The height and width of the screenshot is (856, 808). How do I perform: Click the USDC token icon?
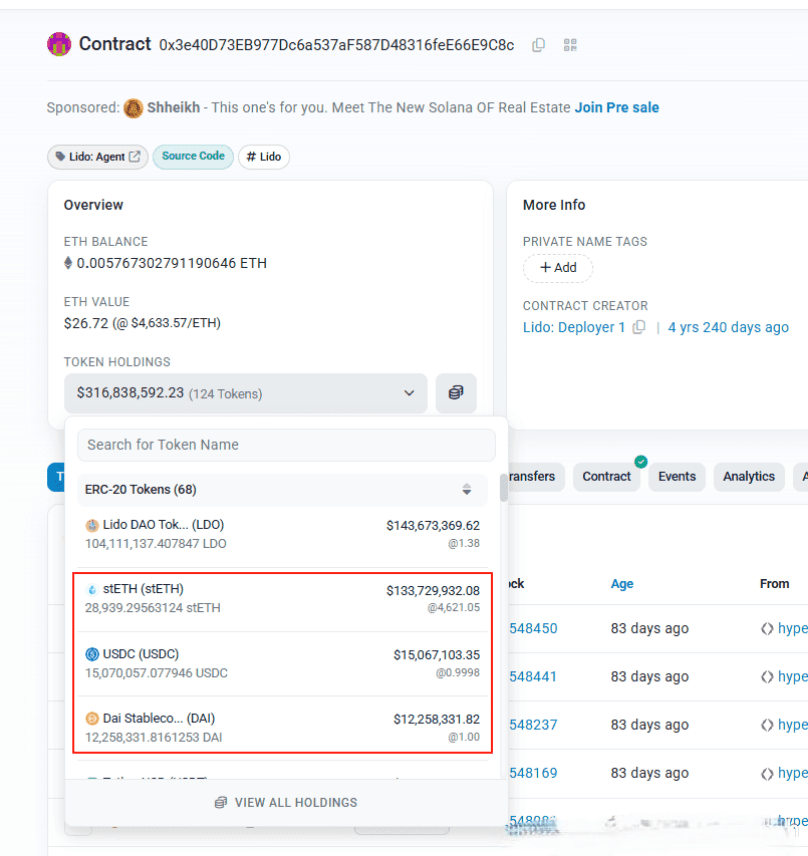point(92,654)
